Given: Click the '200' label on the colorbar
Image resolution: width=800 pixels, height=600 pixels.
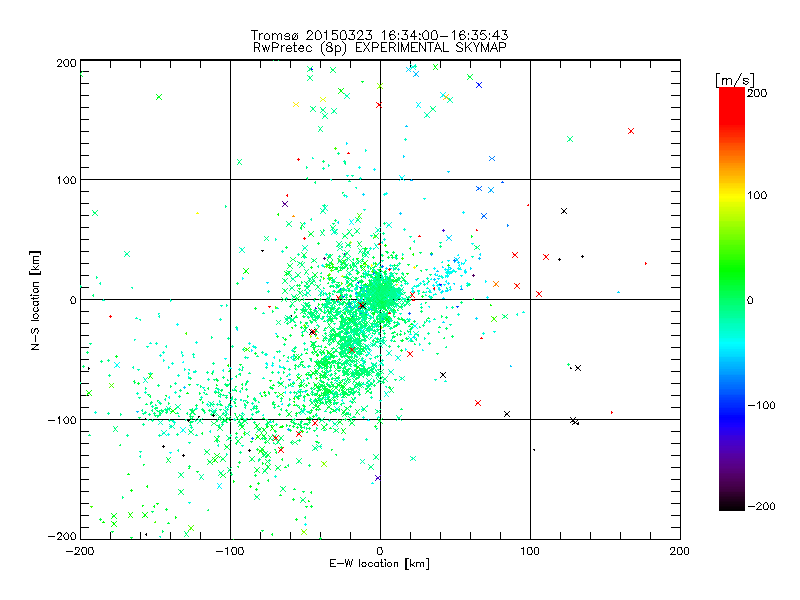Looking at the screenshot, I should (x=757, y=93).
